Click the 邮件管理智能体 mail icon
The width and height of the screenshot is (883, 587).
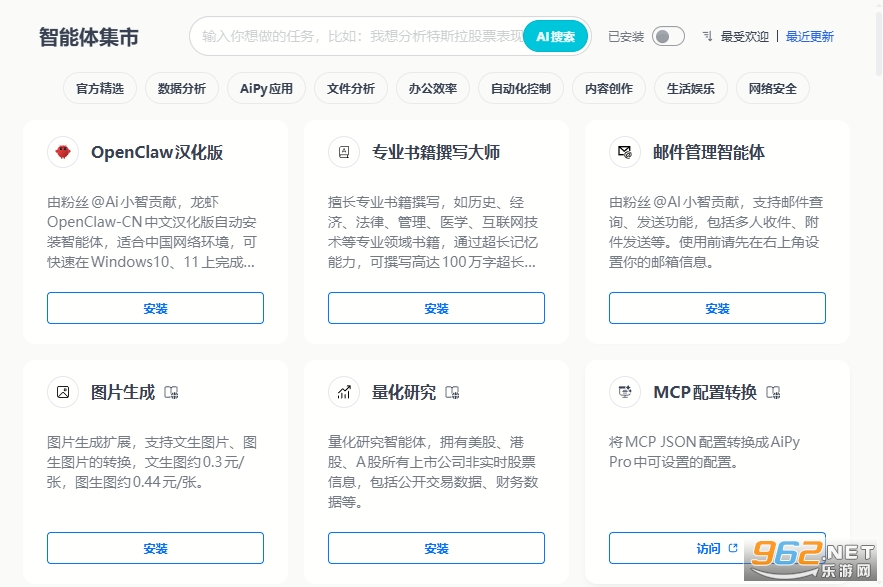pyautogui.click(x=625, y=152)
